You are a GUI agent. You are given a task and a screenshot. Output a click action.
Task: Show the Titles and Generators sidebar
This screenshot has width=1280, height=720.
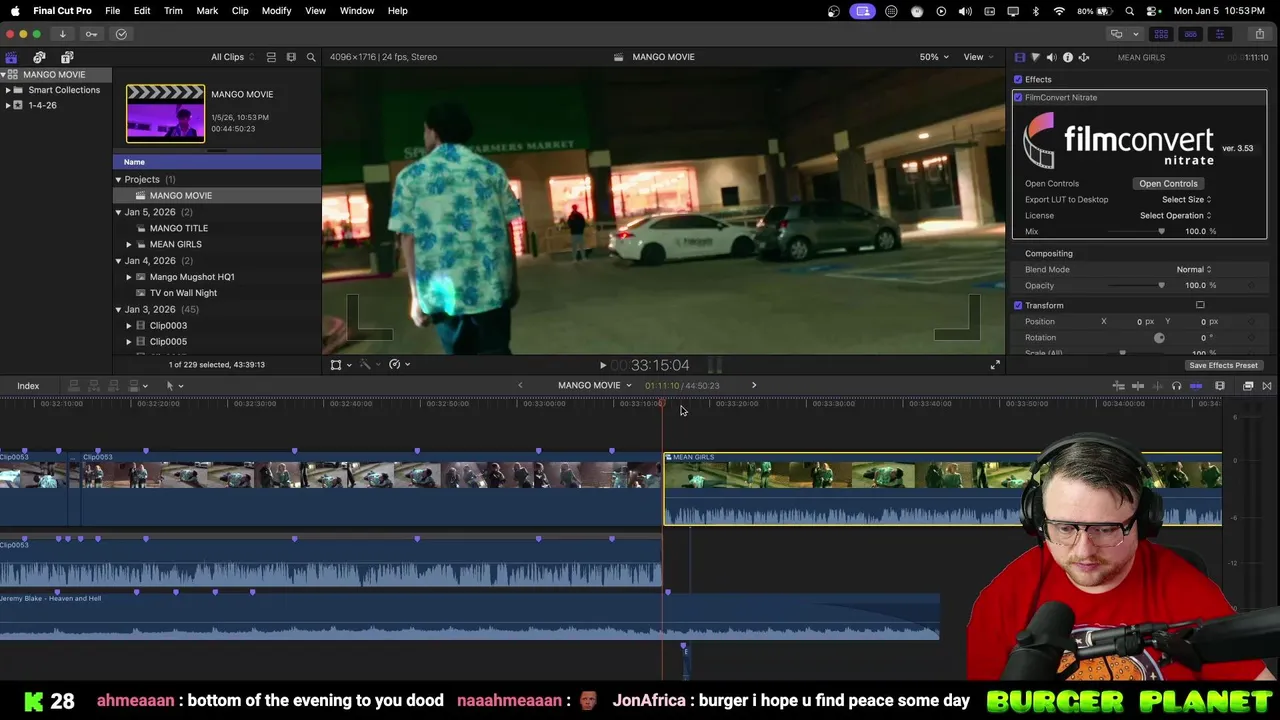point(67,57)
